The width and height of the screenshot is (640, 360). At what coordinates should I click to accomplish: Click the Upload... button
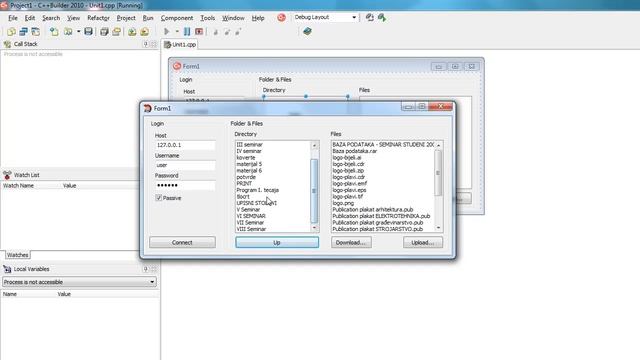(422, 242)
